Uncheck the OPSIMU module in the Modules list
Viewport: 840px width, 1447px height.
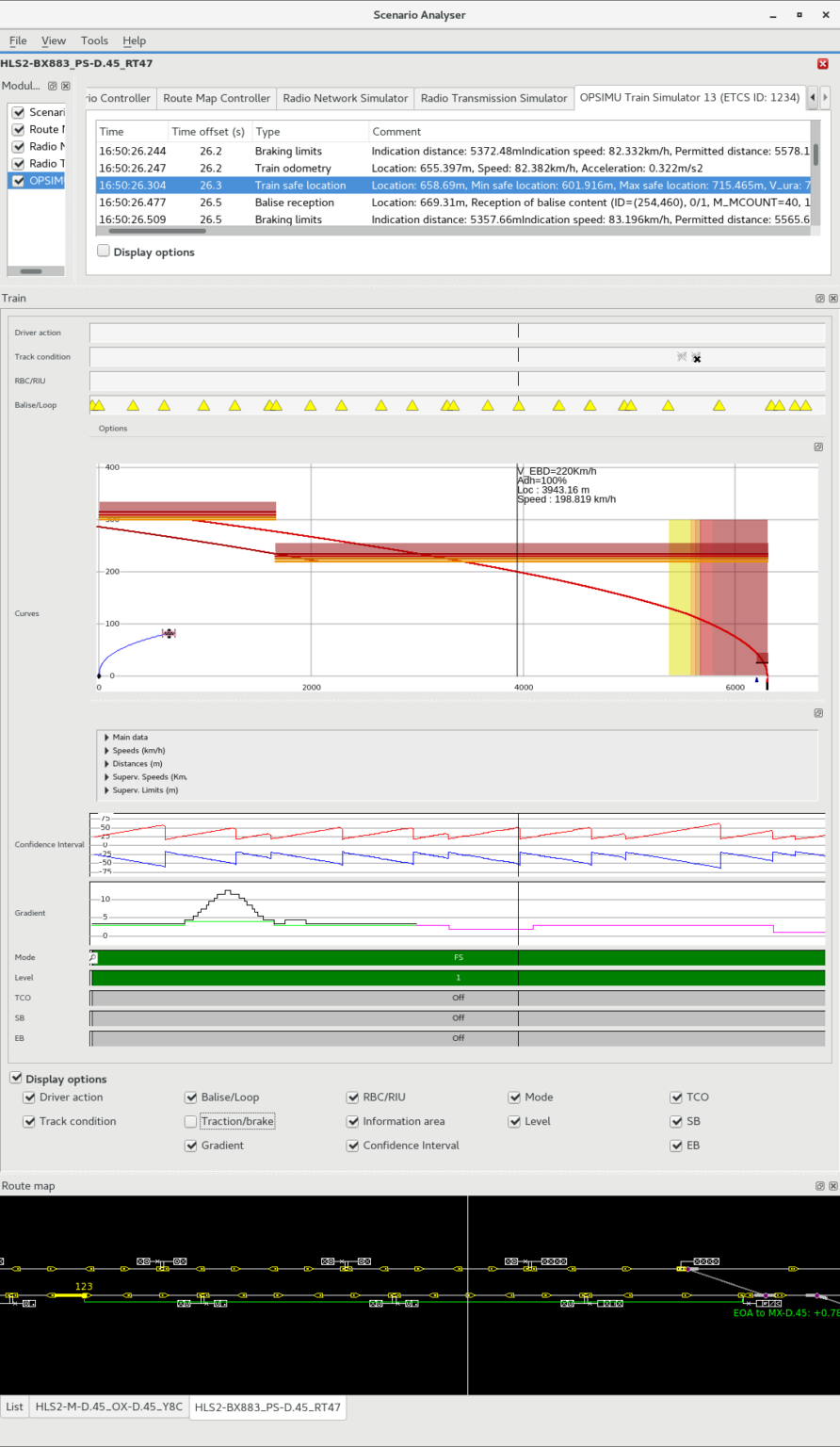tap(19, 181)
